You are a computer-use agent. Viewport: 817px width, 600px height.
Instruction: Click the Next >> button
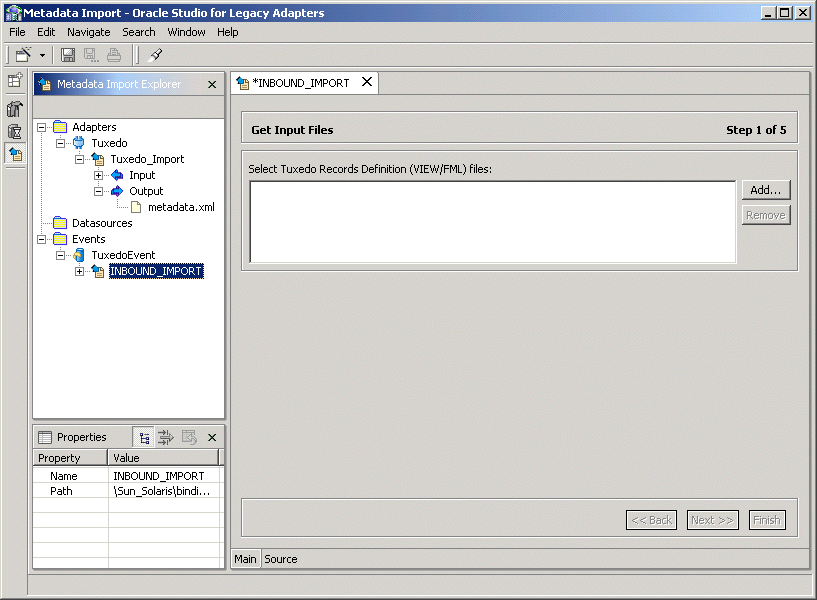coord(712,520)
